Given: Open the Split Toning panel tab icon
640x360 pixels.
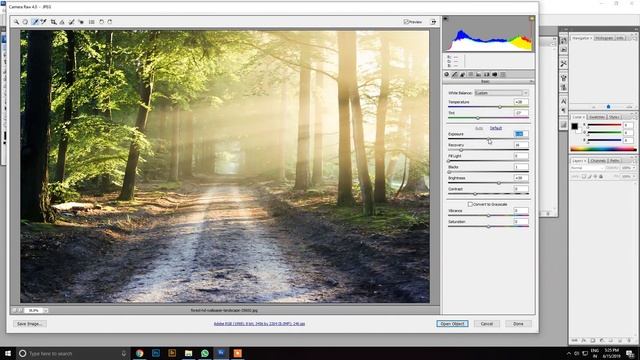Looking at the screenshot, I should pyautogui.click(x=478, y=74).
